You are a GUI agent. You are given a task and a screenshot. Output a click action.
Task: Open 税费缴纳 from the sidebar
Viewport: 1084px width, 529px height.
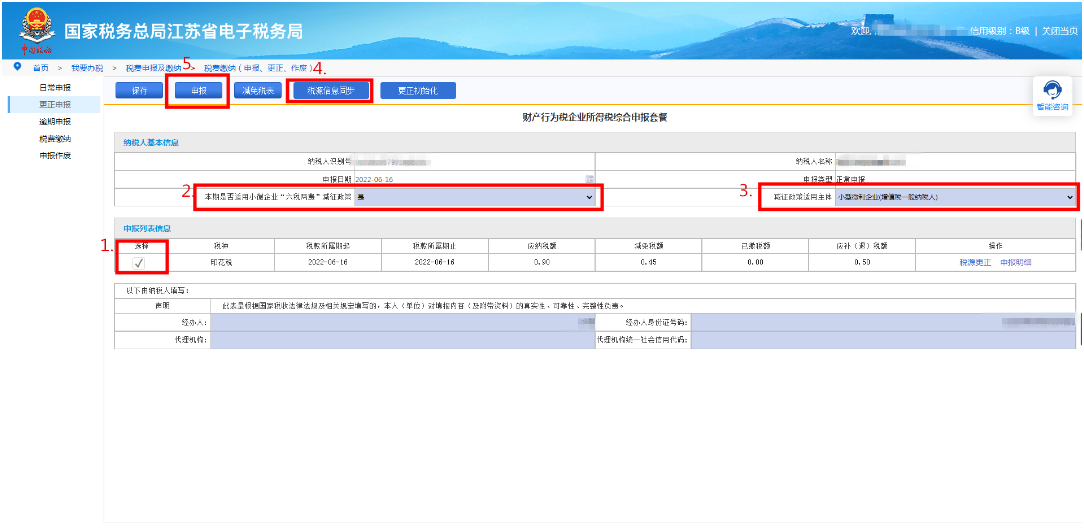coord(55,139)
